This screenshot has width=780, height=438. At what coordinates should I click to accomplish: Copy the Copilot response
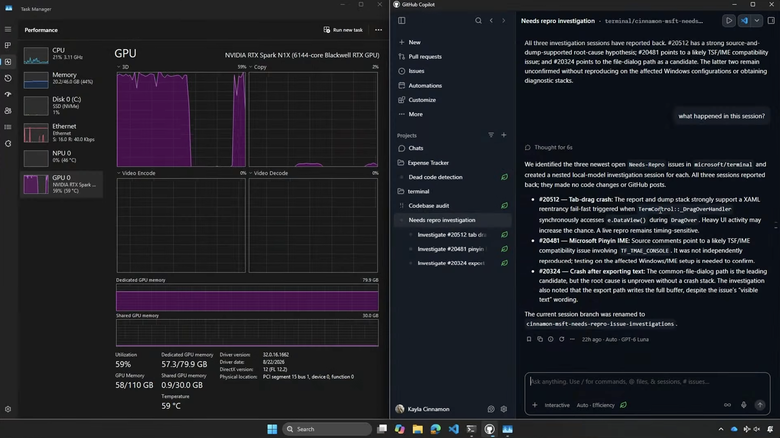pyautogui.click(x=540, y=339)
